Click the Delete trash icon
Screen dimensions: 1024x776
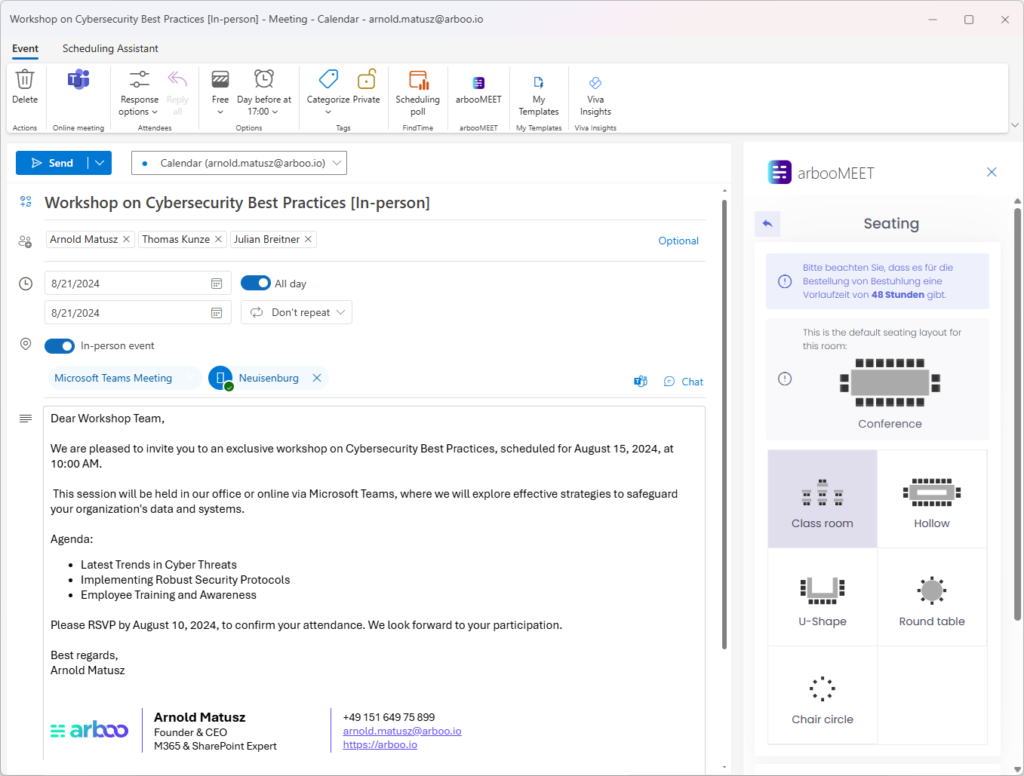click(25, 80)
